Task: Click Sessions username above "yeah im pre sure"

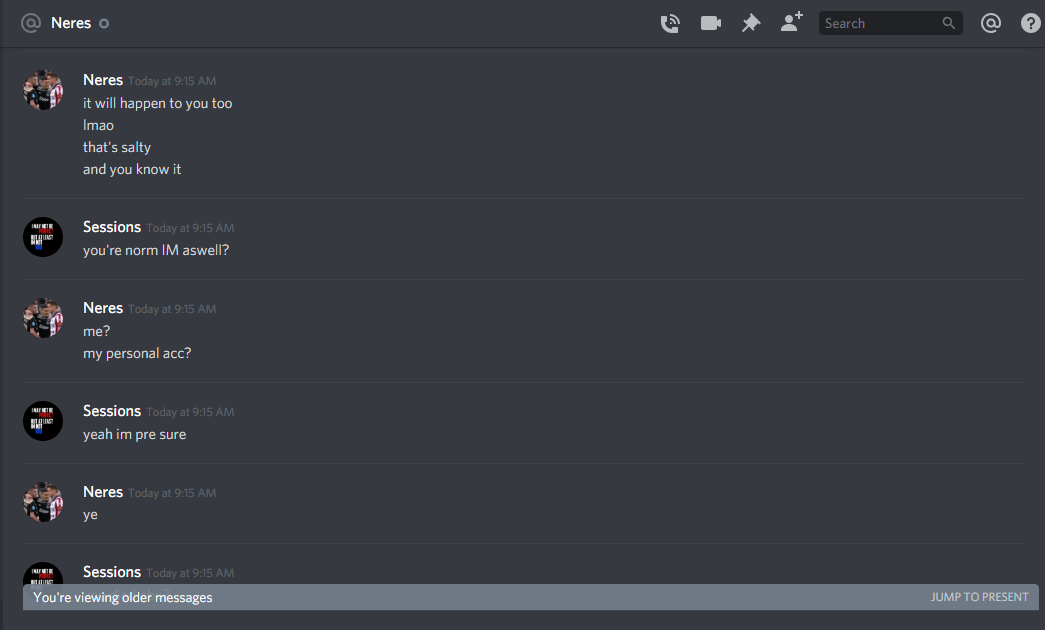Action: (112, 411)
